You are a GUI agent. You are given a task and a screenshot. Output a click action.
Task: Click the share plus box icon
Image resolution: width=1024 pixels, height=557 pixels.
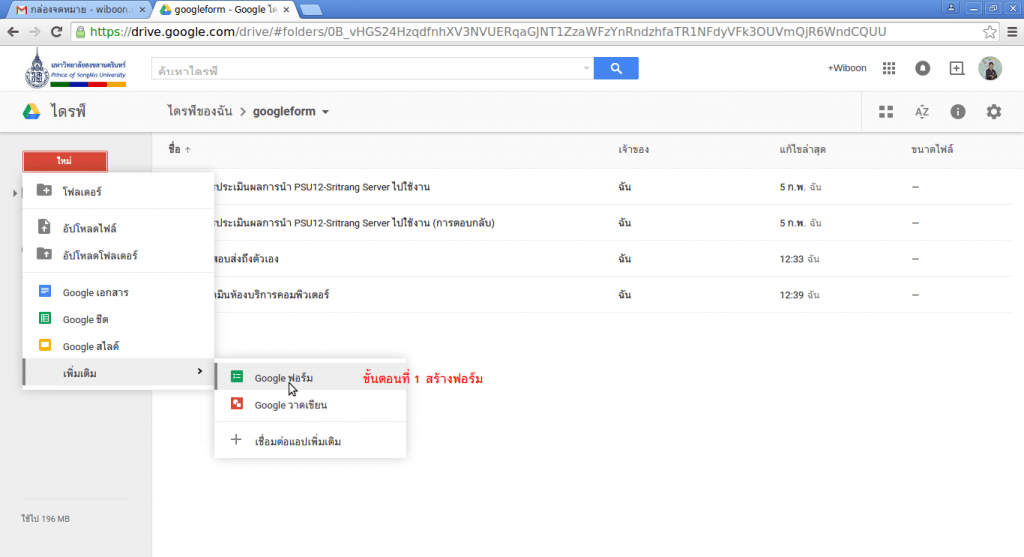pyautogui.click(x=956, y=68)
